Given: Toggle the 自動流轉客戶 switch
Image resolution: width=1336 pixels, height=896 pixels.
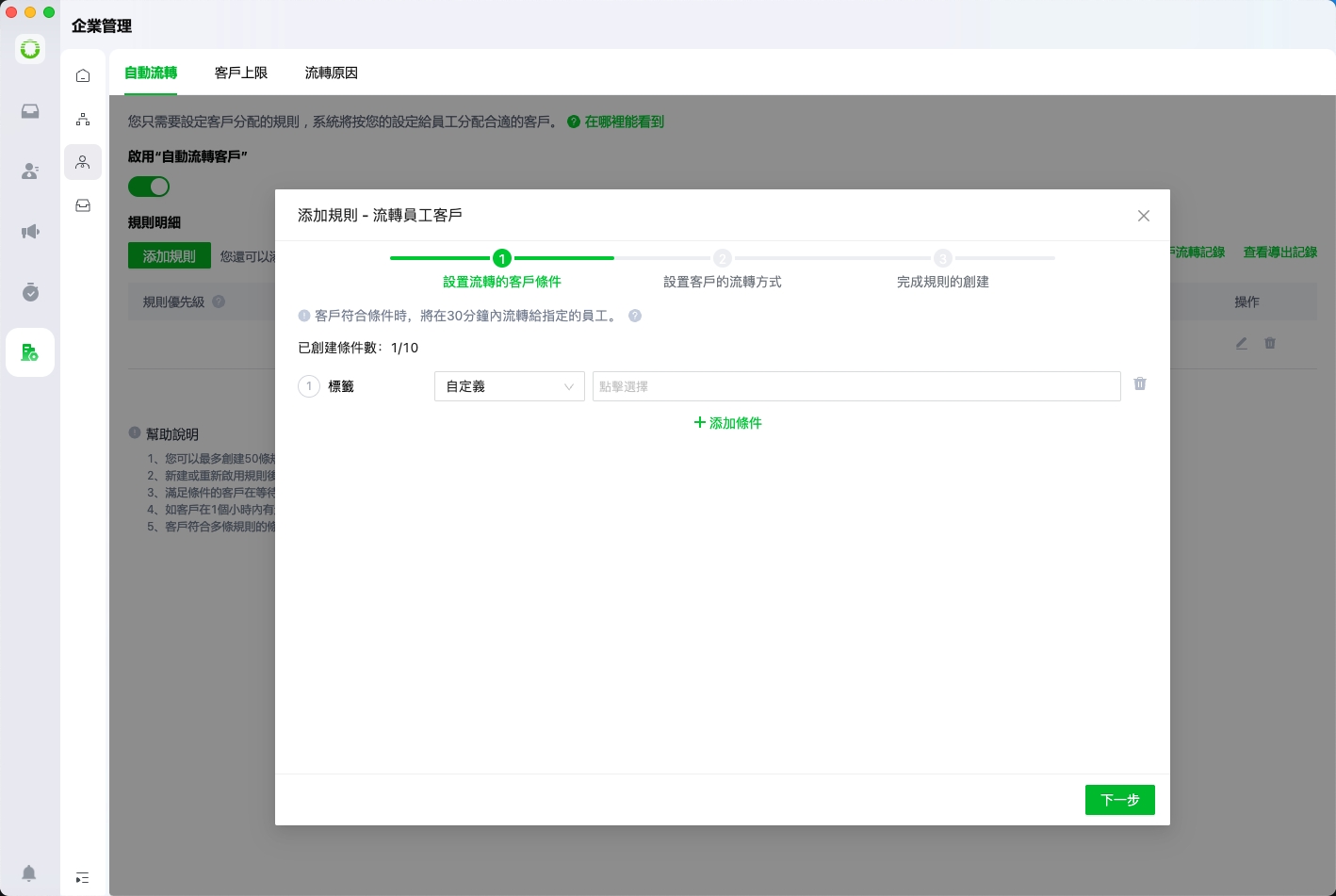Looking at the screenshot, I should tap(149, 187).
